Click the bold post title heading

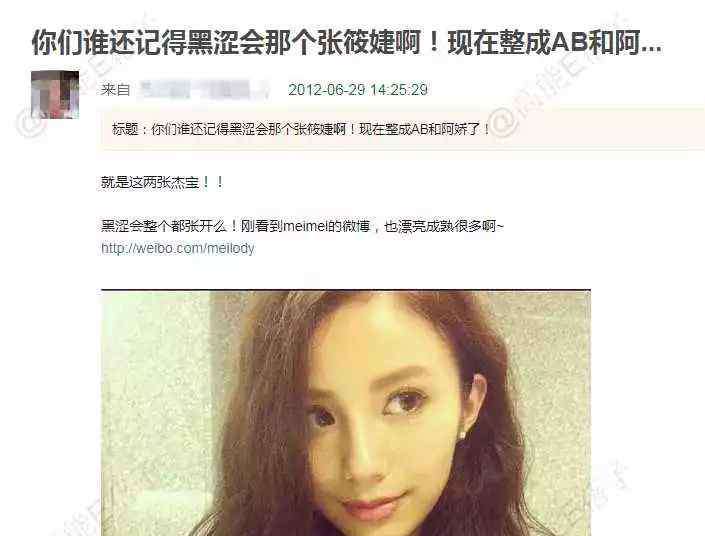tap(347, 42)
